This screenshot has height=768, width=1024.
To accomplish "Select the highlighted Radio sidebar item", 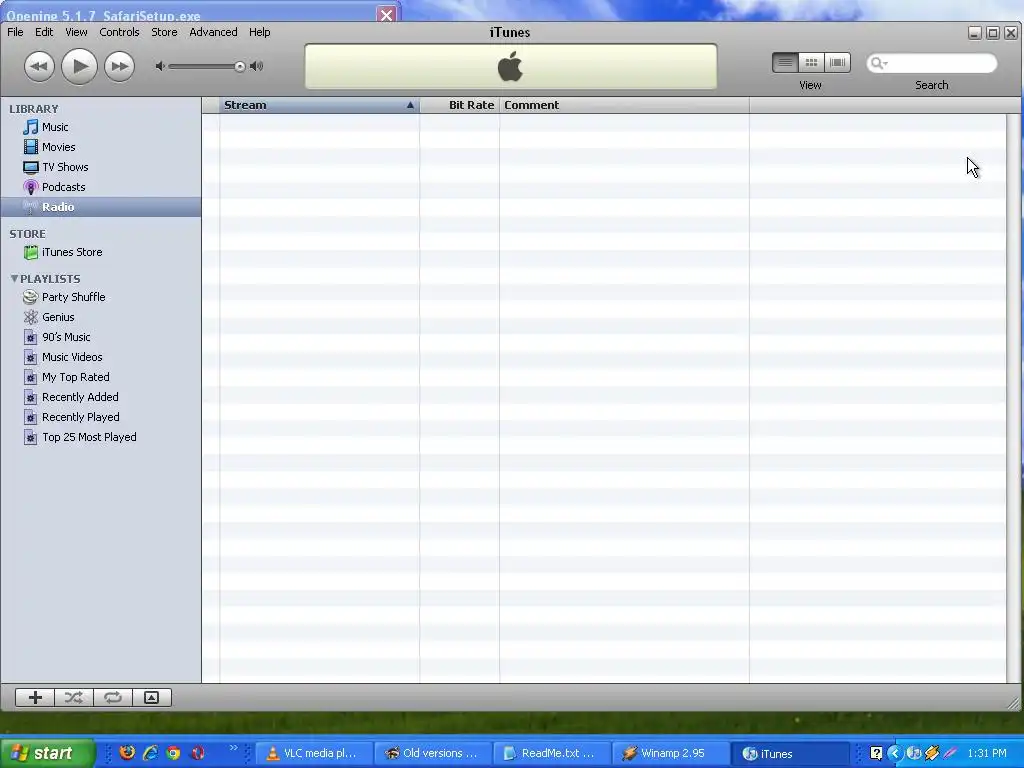I will [x=101, y=207].
